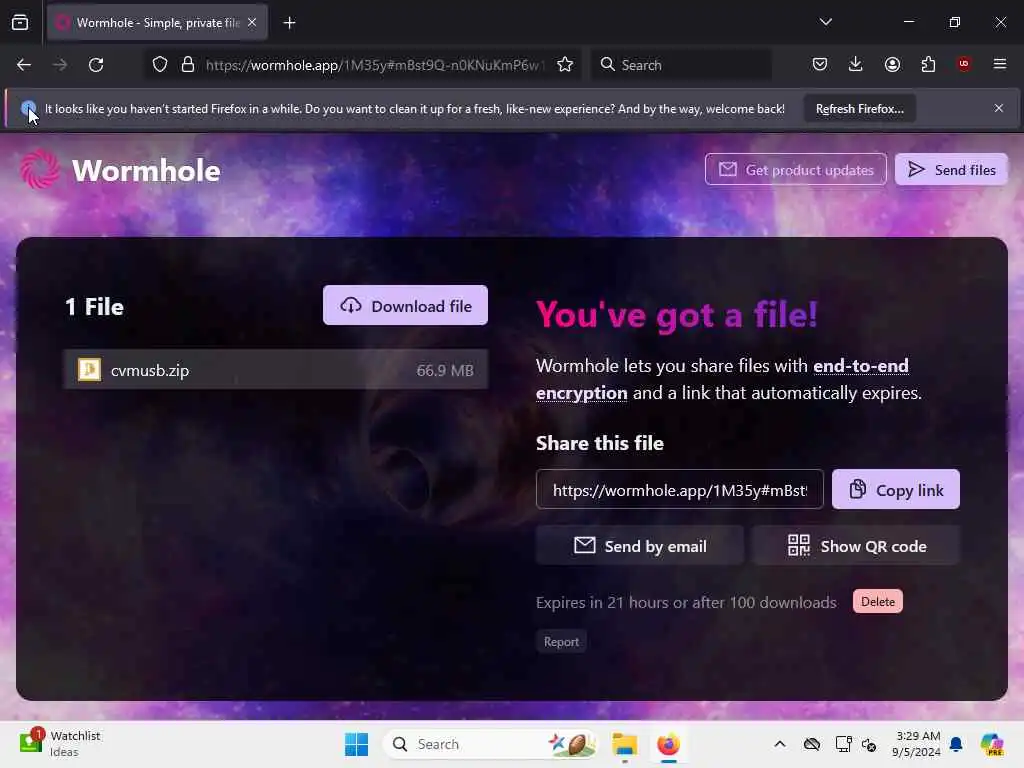Copy the share link with Copy link
The width and height of the screenshot is (1024, 768).
pos(895,489)
